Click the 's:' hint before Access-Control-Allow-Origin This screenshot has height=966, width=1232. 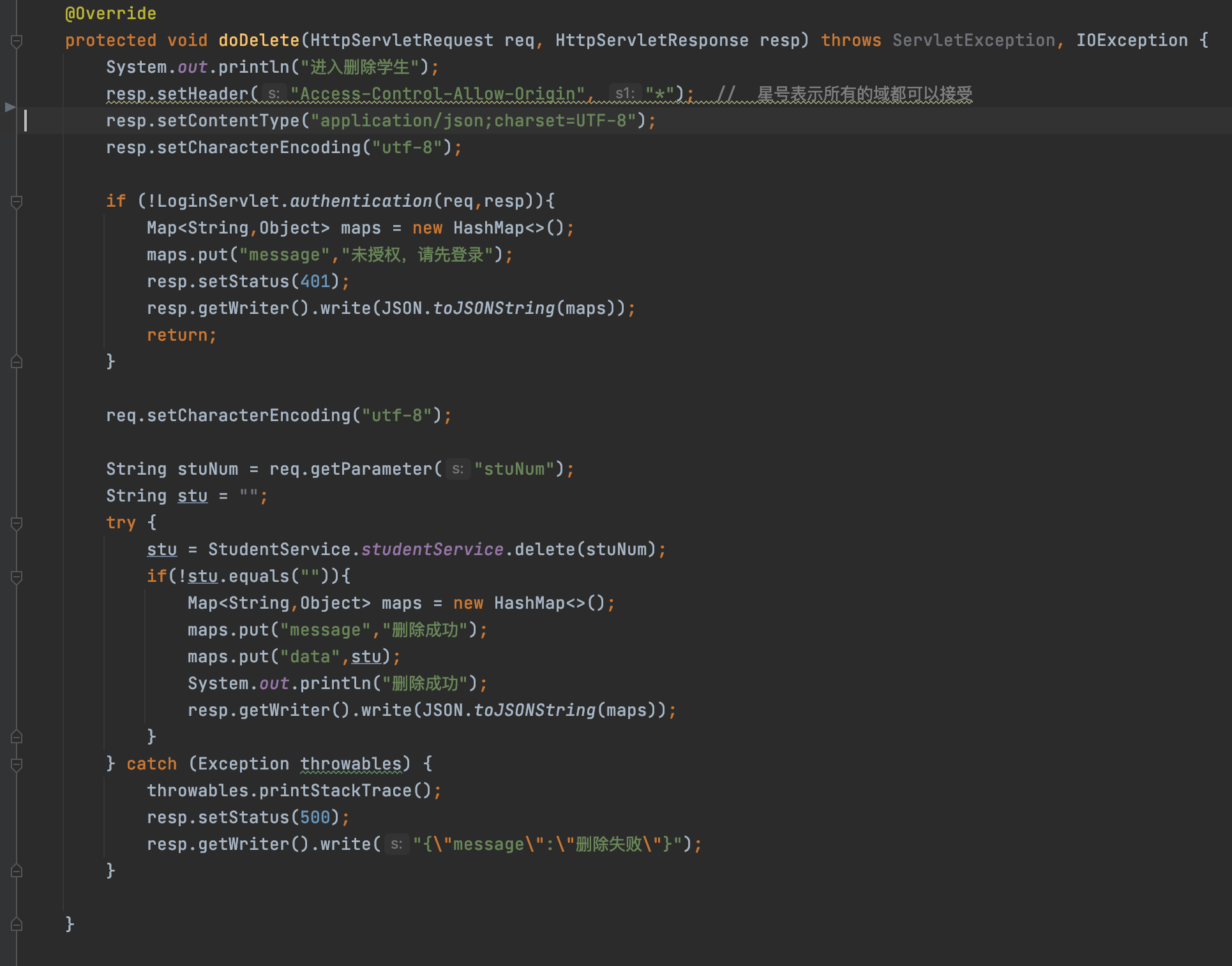pyautogui.click(x=273, y=94)
